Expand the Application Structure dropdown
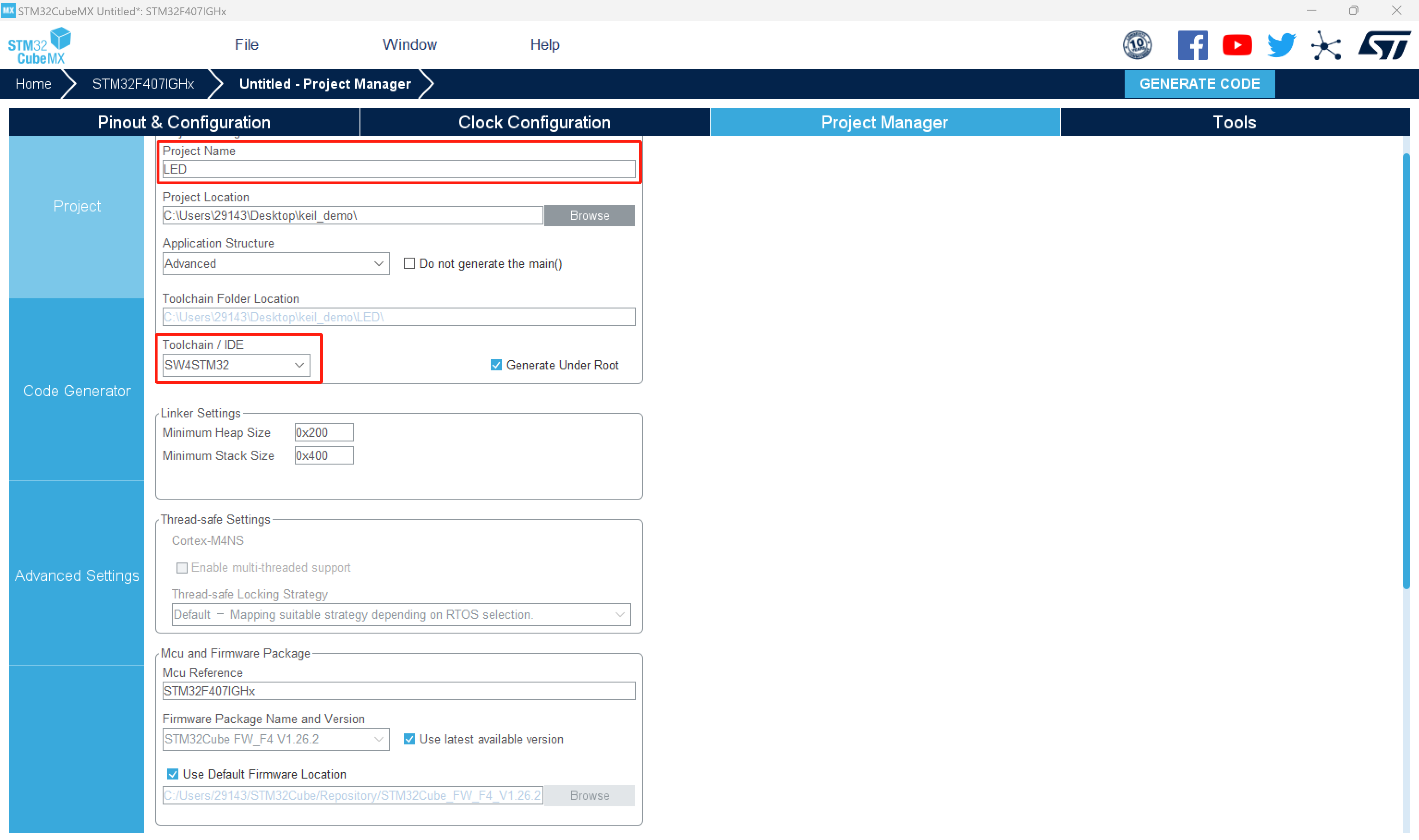 [x=275, y=264]
